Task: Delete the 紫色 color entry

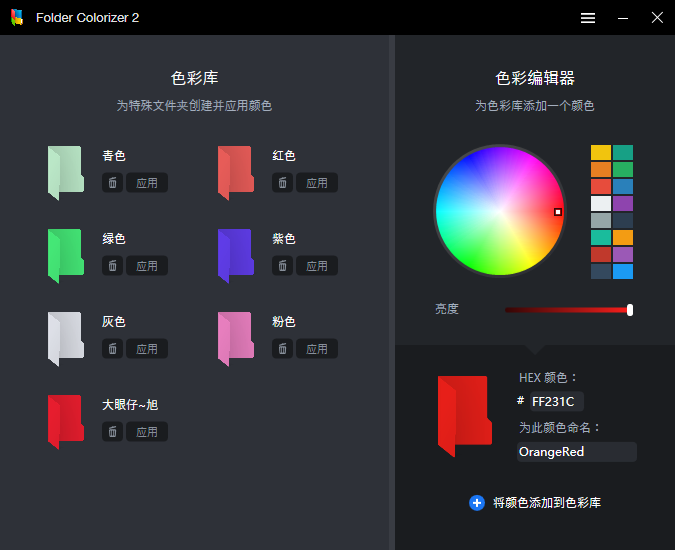Action: pyautogui.click(x=282, y=266)
